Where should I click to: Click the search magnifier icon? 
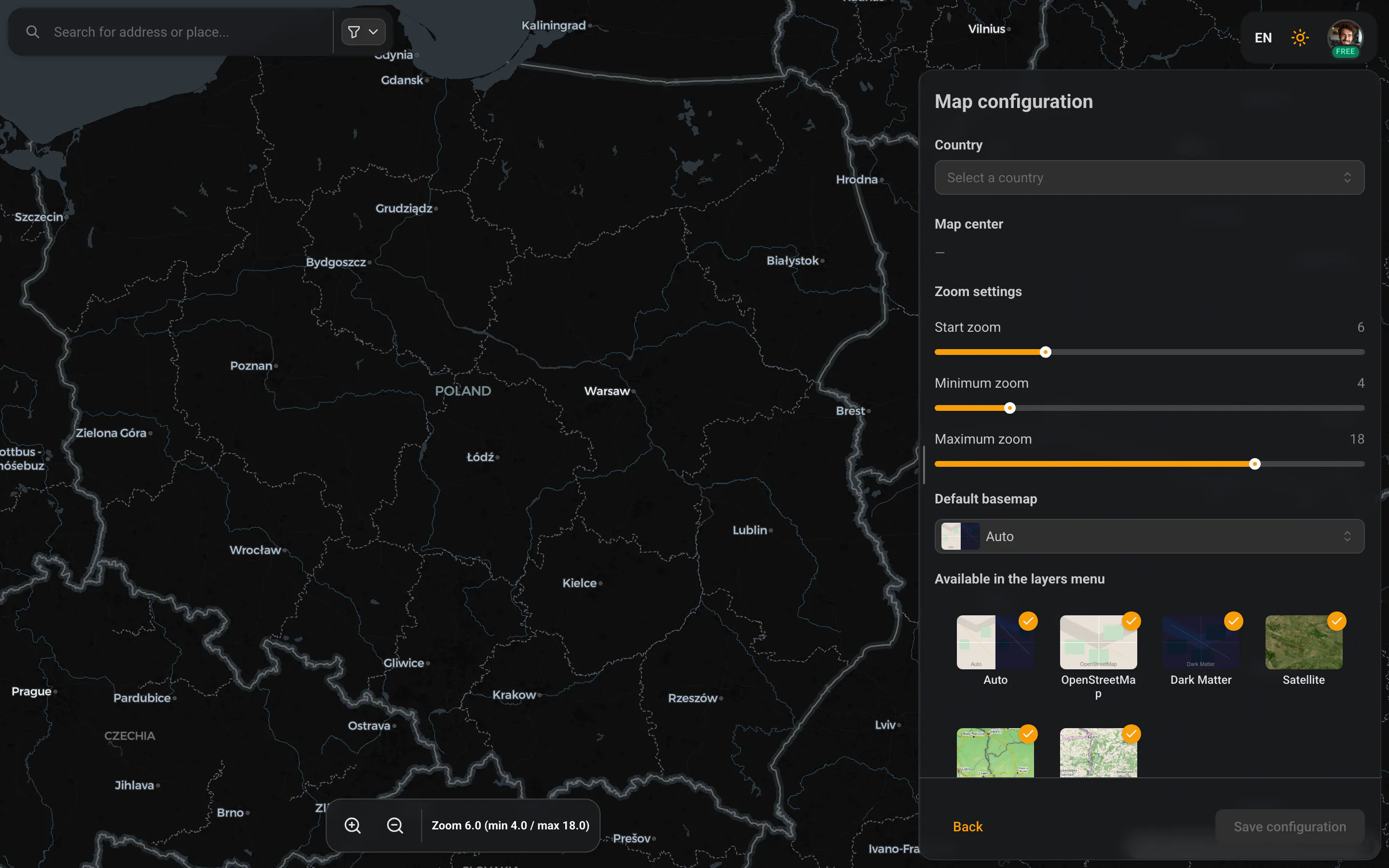tap(33, 32)
